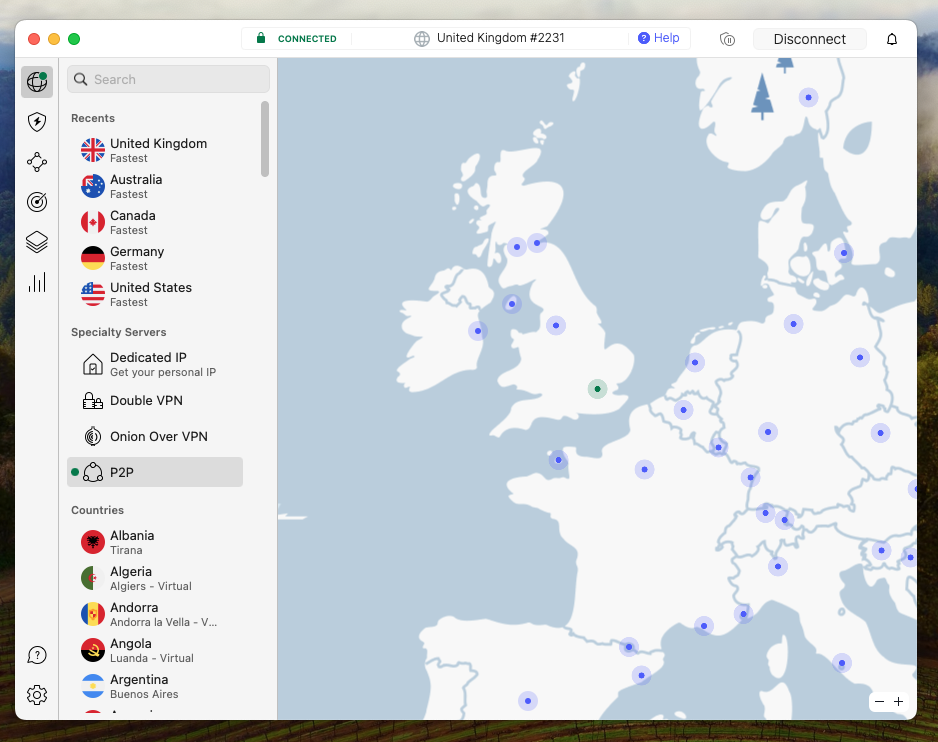938x742 pixels.
Task: Click the Angola flag icon
Action: pyautogui.click(x=93, y=650)
